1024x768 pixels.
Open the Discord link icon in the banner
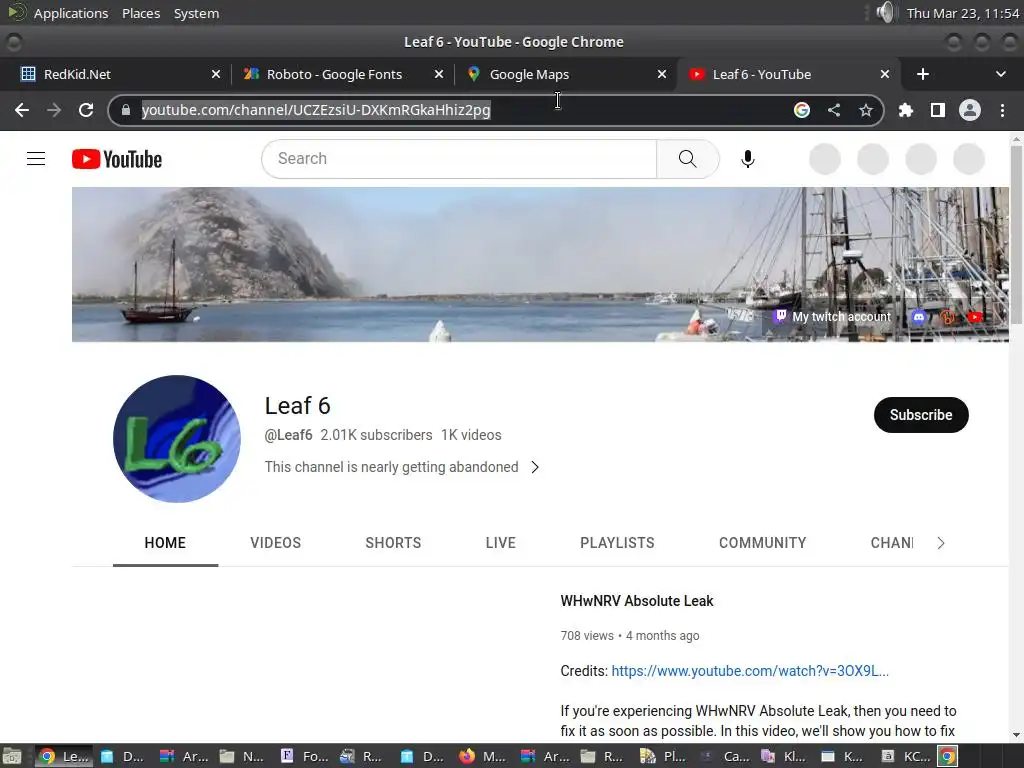919,317
